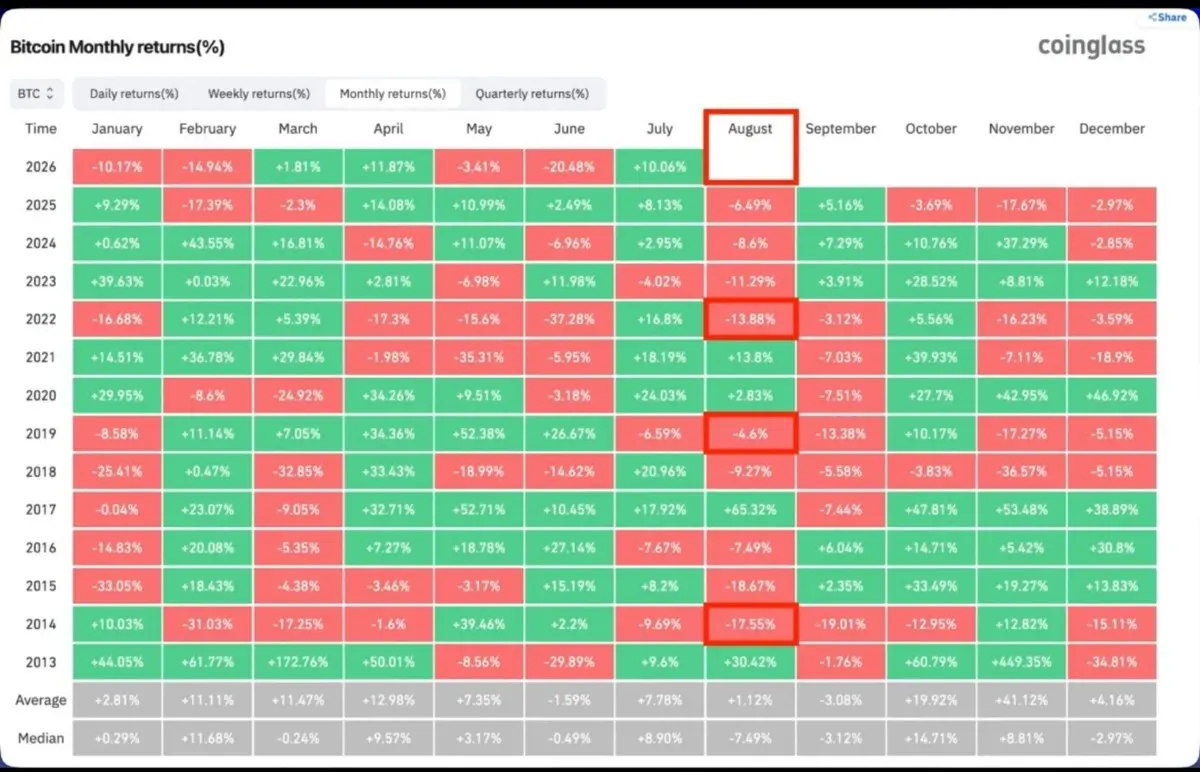Select the 2019 August -4.6% cell
Image resolution: width=1200 pixels, height=772 pixels.
[751, 434]
